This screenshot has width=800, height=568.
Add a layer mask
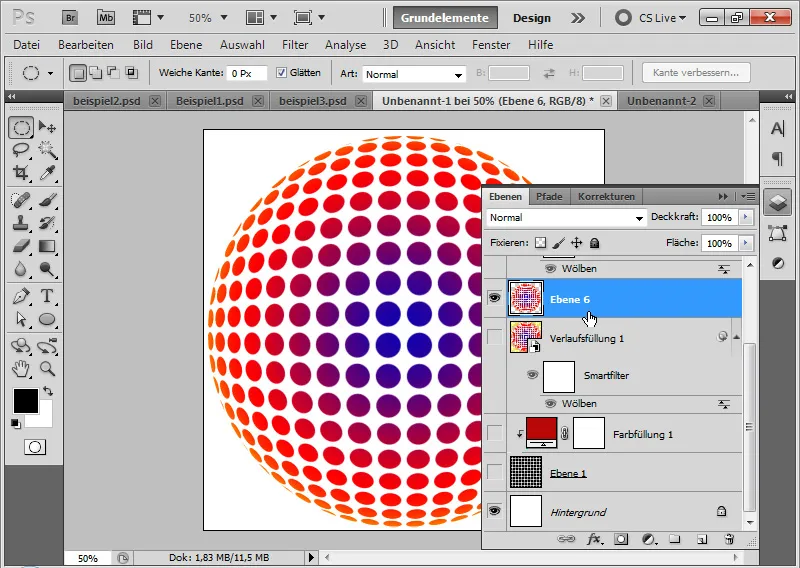tap(621, 539)
